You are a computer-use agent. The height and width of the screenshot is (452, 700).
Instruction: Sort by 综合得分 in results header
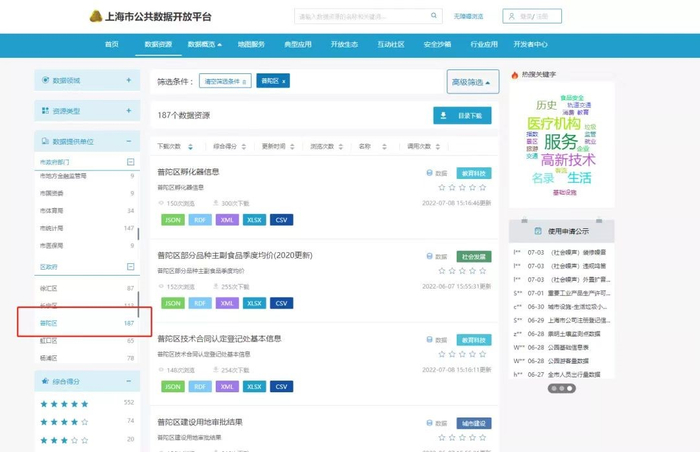[229, 146]
